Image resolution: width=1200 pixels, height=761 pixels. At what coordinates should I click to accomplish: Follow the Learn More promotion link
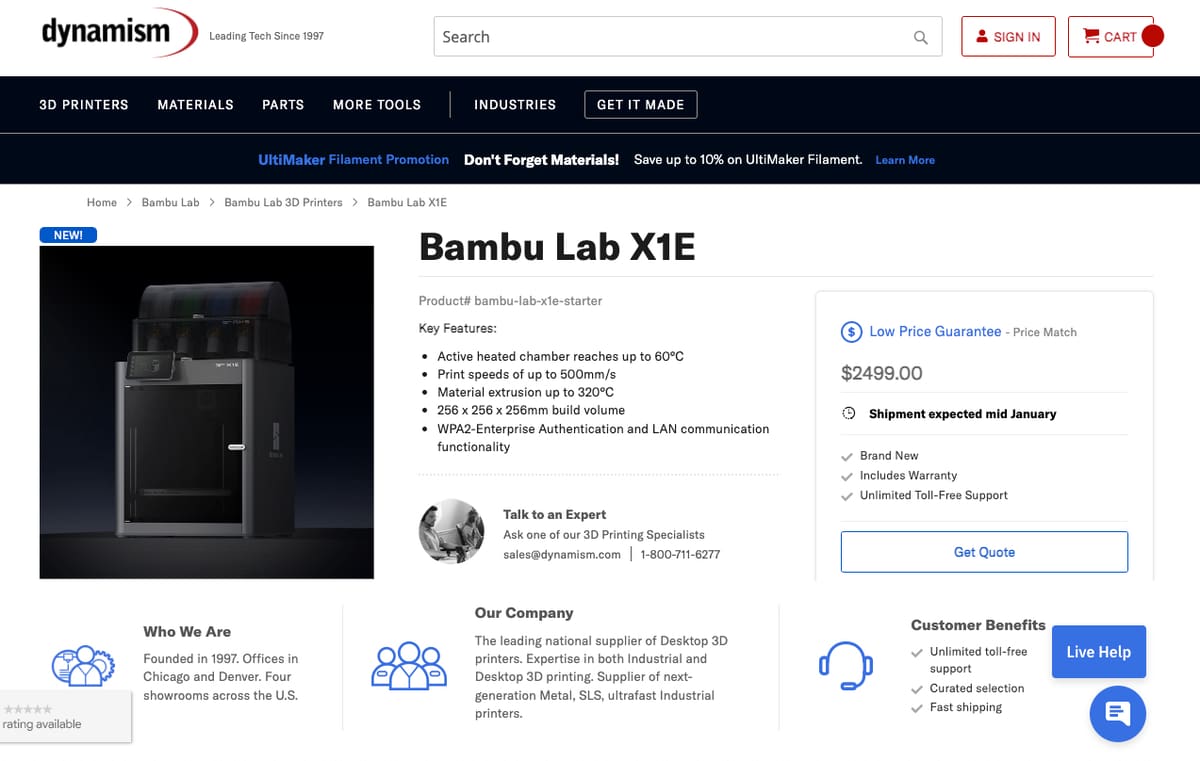pos(905,160)
